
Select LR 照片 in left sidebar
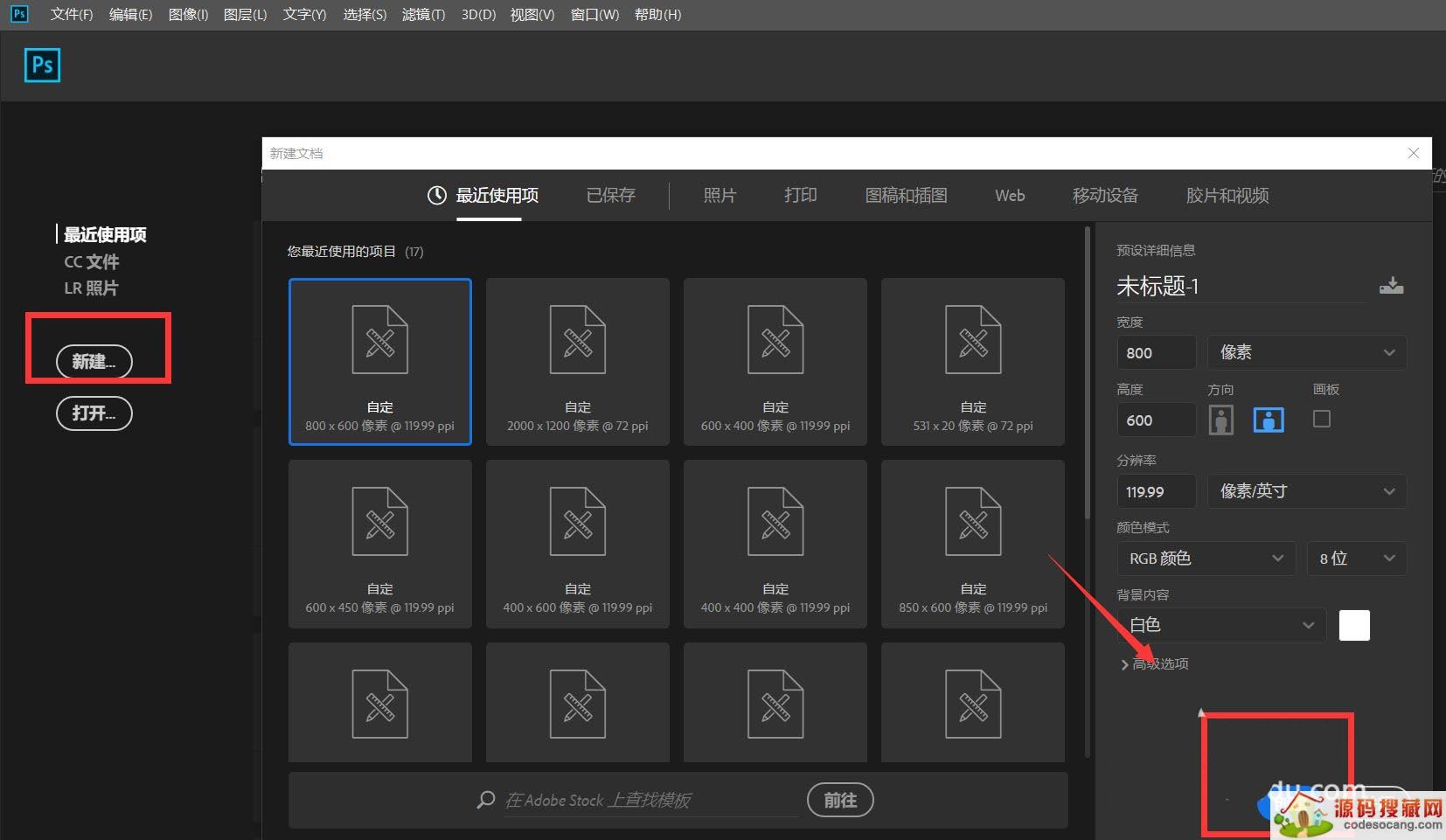91,288
